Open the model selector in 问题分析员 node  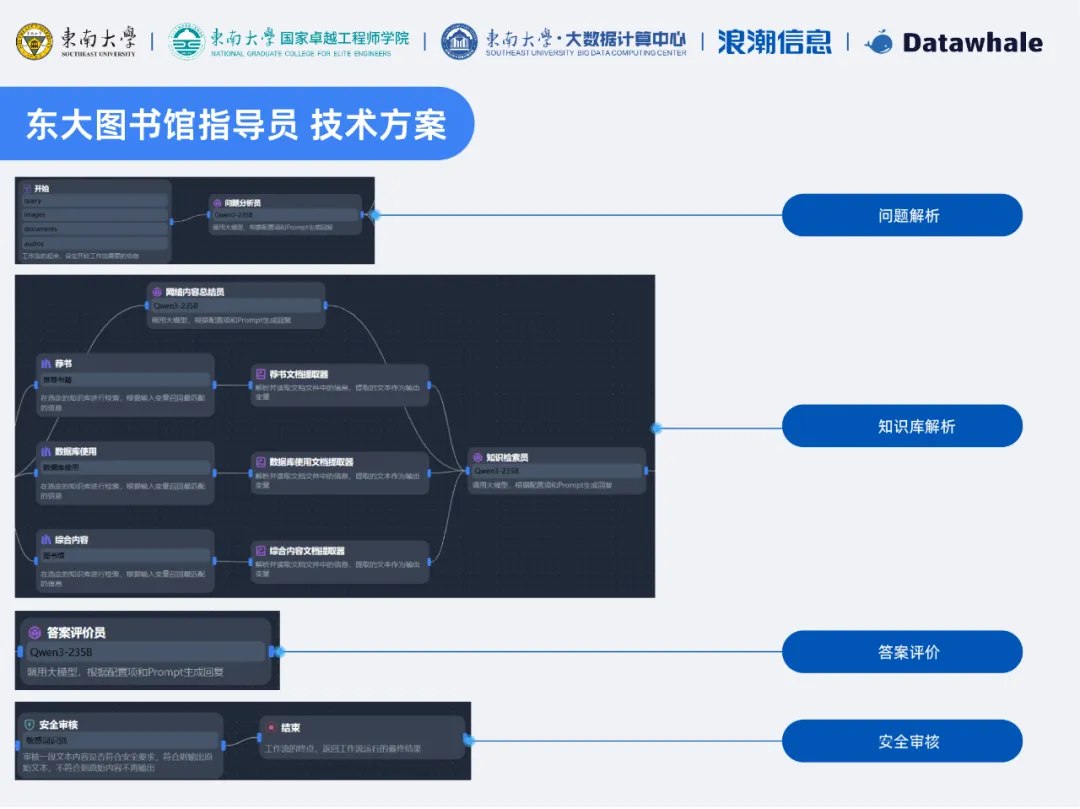pos(285,214)
